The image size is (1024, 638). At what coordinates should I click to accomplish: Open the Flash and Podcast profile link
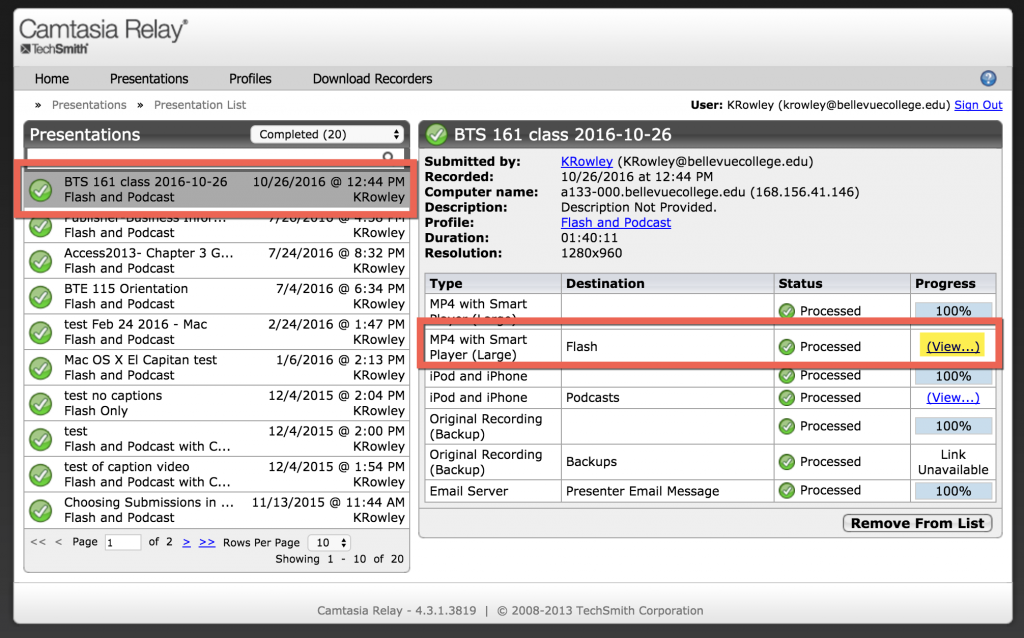[x=616, y=223]
